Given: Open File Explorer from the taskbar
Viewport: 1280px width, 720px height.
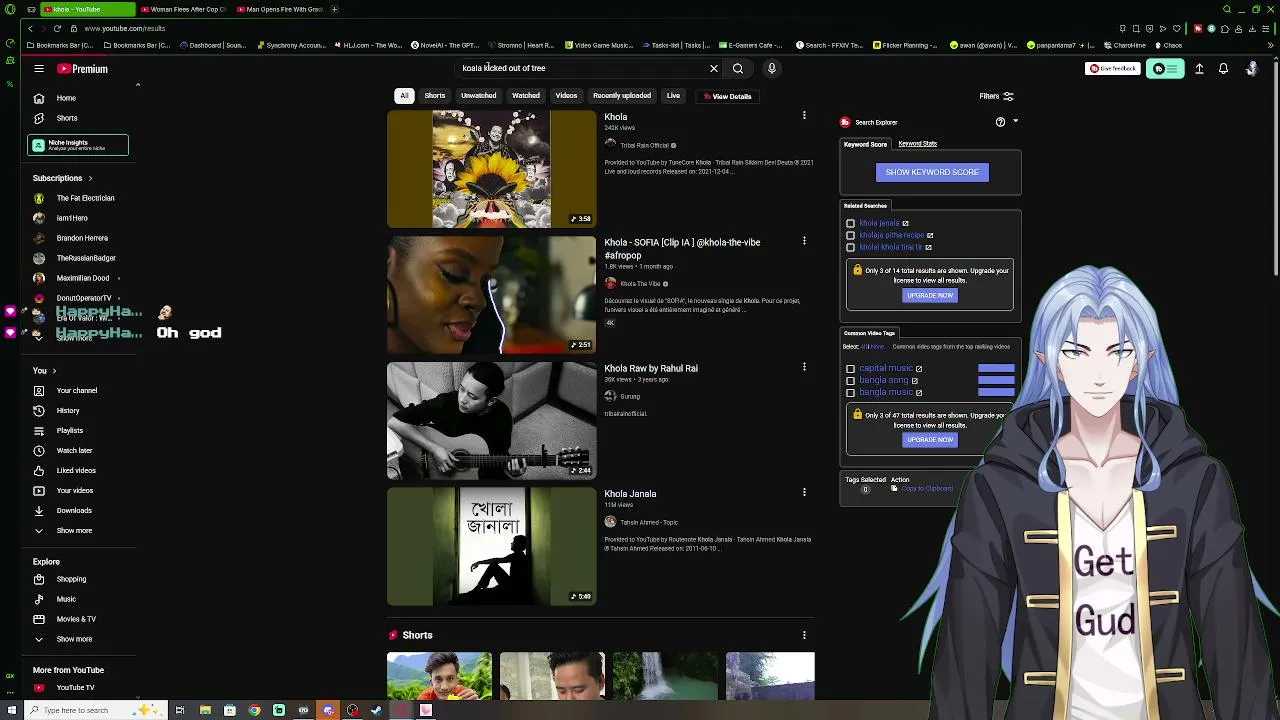Looking at the screenshot, I should pos(205,710).
